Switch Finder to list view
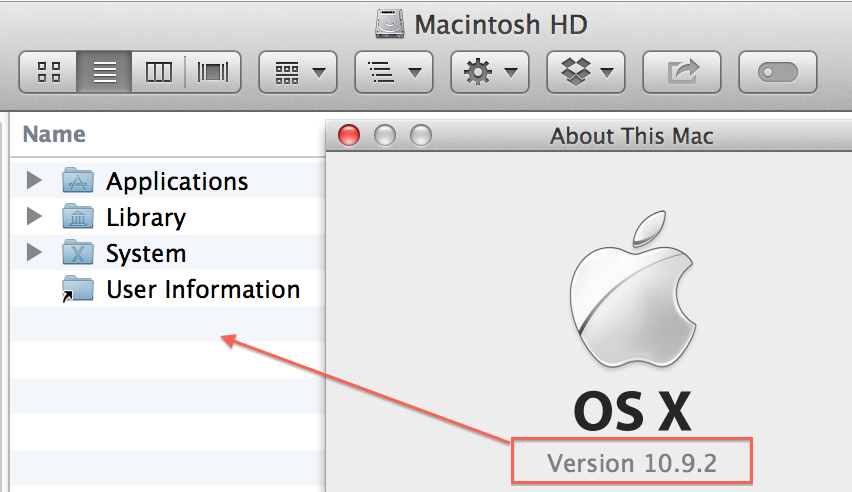The width and height of the screenshot is (852, 492). pos(104,72)
